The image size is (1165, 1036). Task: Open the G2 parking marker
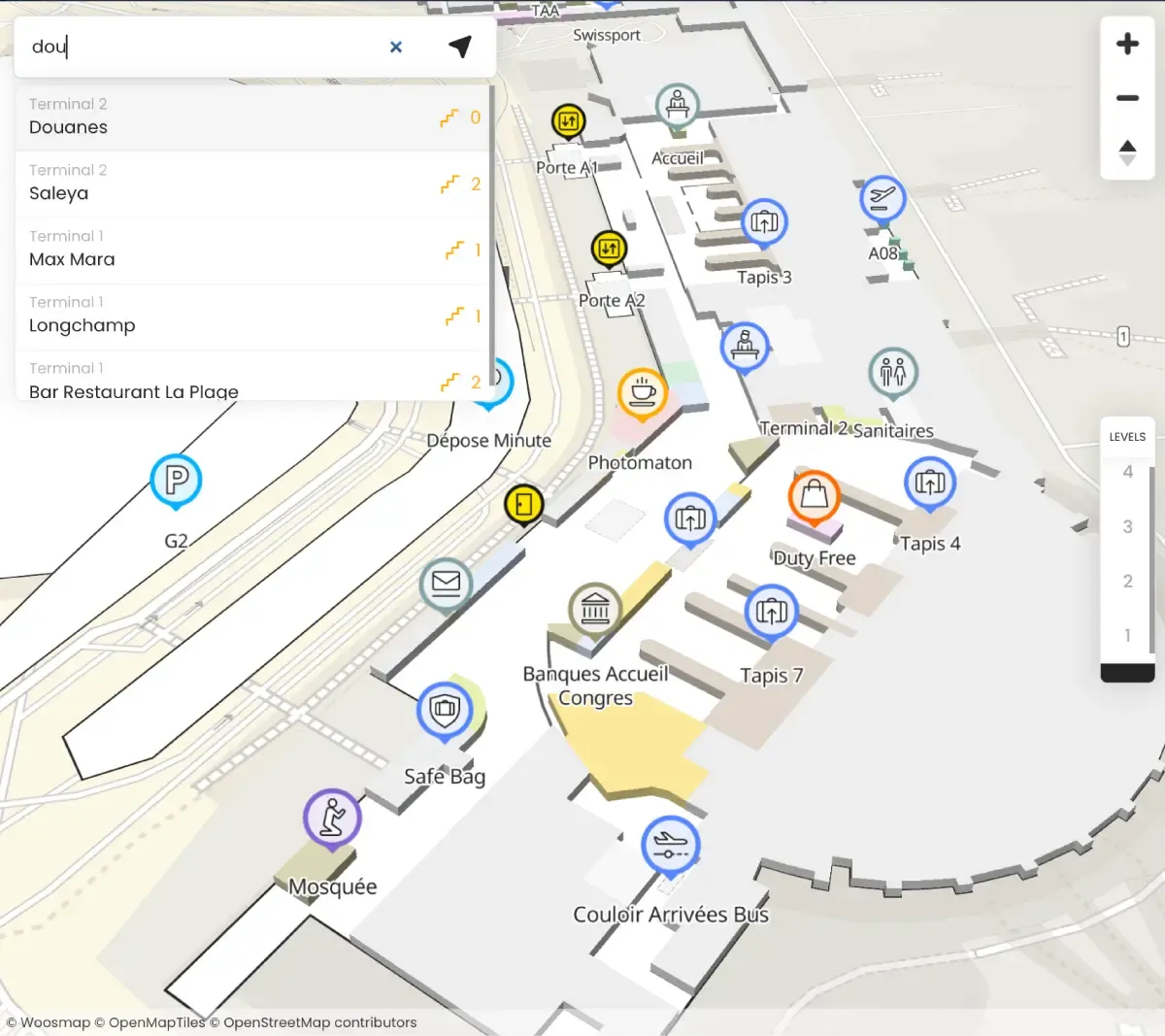tap(176, 480)
